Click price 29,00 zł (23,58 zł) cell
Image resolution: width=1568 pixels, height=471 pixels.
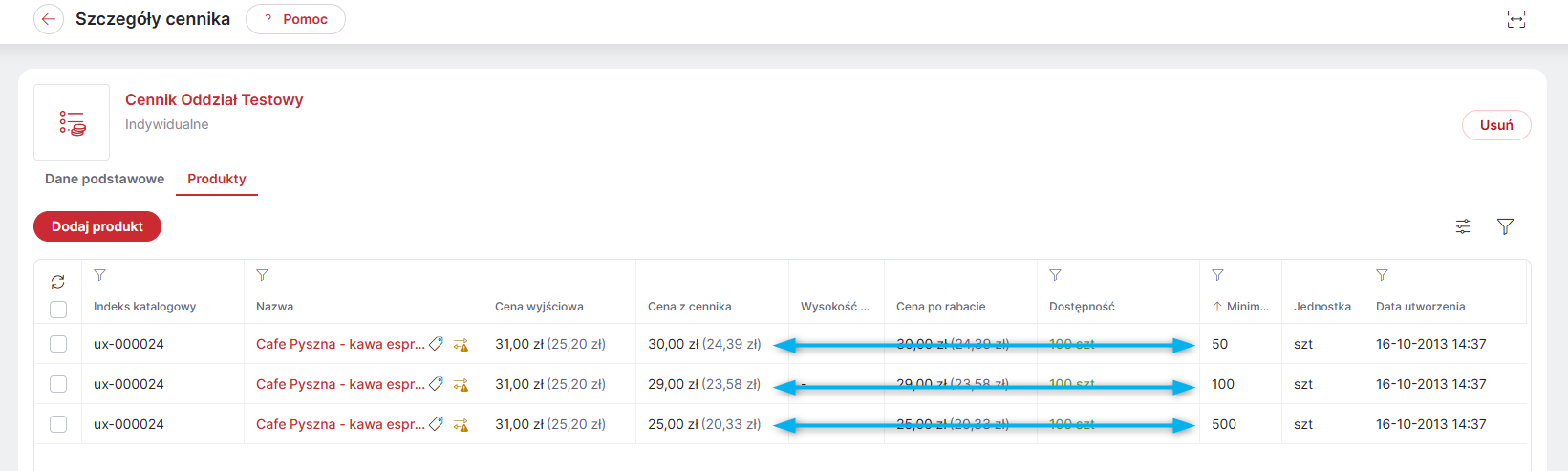pyautogui.click(x=704, y=384)
